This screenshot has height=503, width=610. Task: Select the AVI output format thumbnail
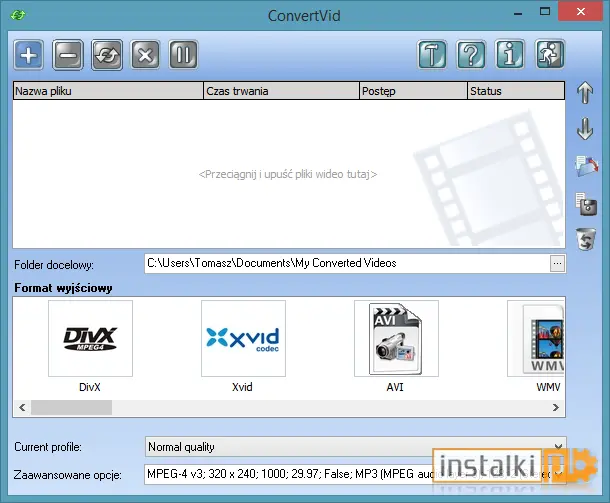click(396, 338)
